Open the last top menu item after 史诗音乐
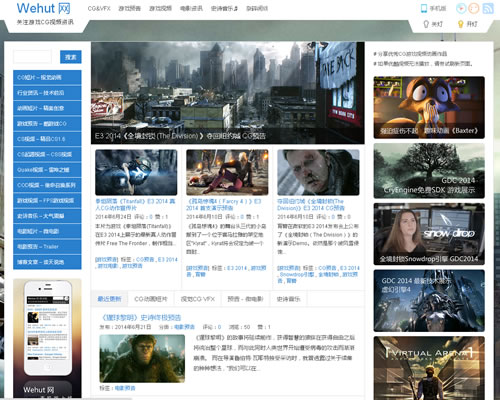The image size is (500, 400). (257, 8)
